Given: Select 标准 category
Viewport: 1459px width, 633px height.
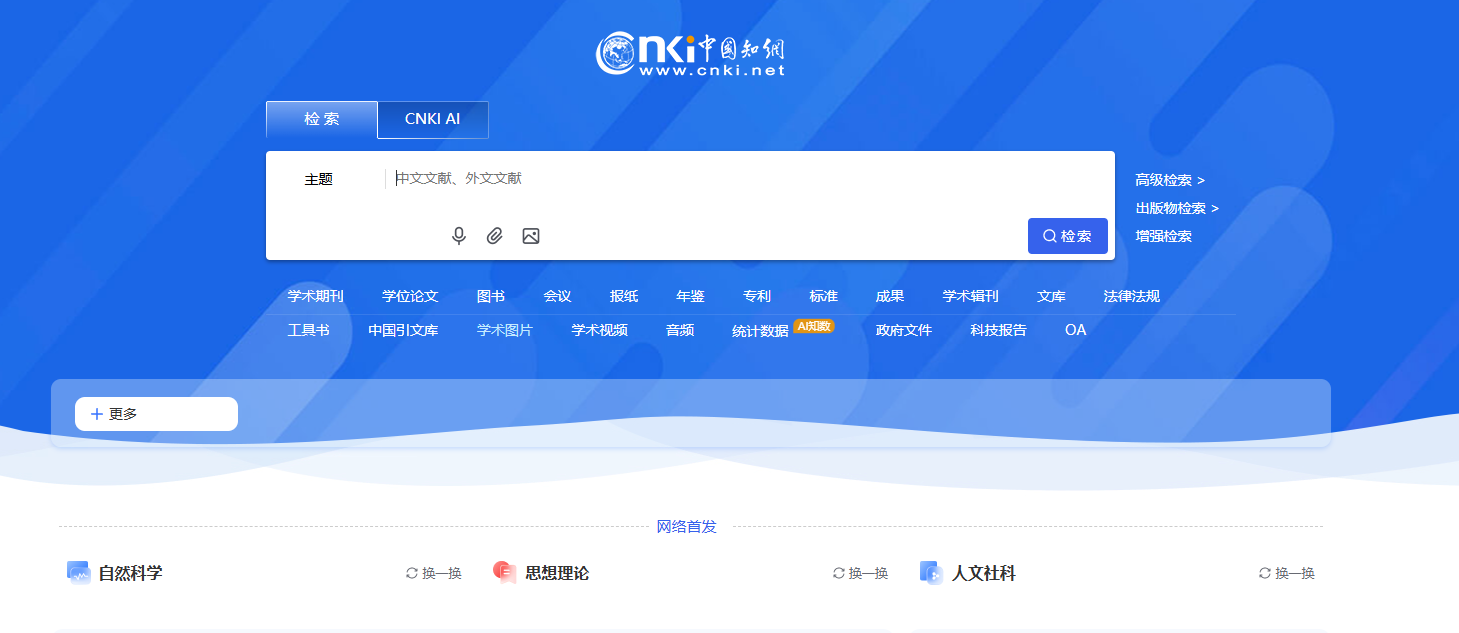Looking at the screenshot, I should [x=824, y=296].
